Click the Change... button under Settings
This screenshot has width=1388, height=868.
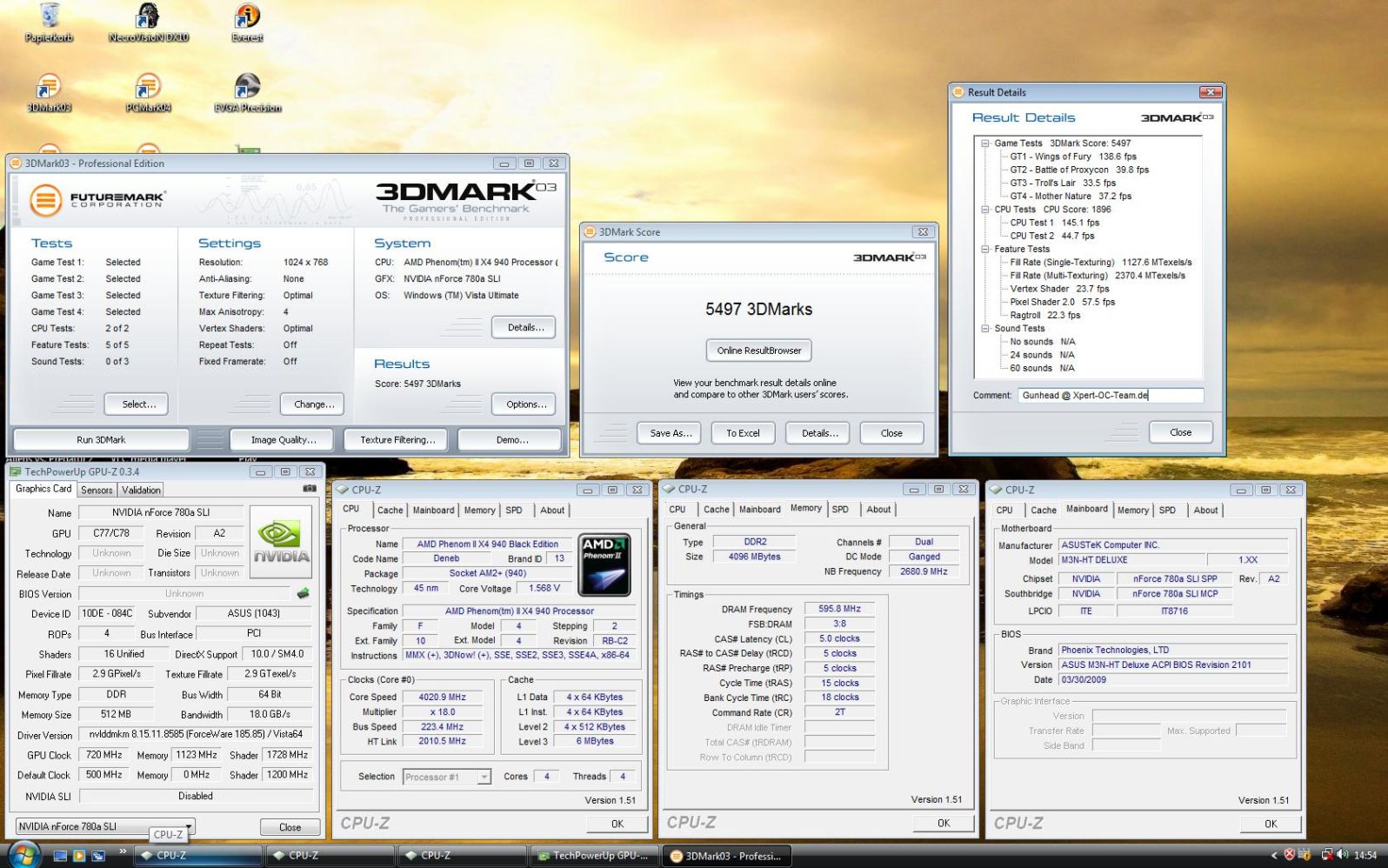(314, 404)
